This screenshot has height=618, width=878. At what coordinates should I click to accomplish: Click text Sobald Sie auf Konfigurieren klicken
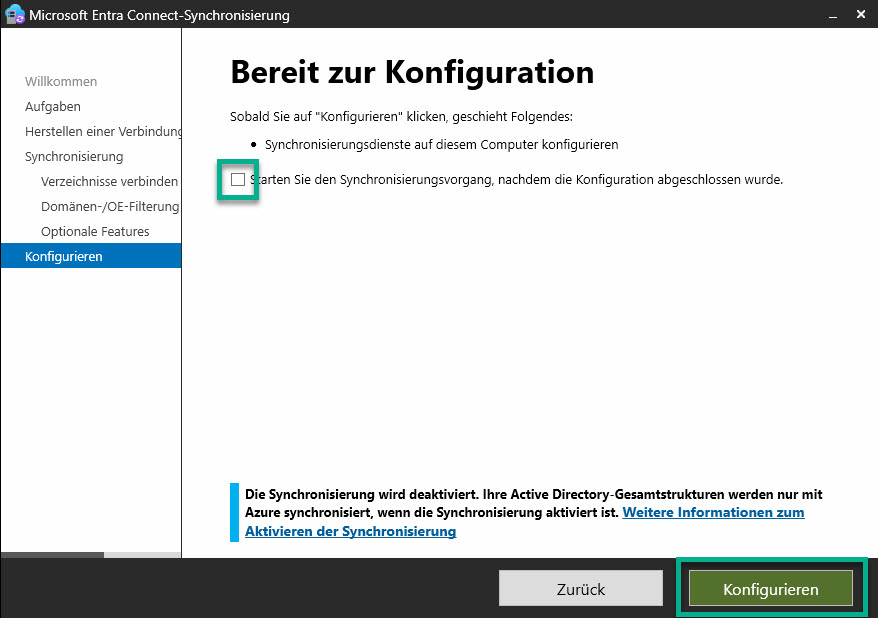click(x=401, y=116)
